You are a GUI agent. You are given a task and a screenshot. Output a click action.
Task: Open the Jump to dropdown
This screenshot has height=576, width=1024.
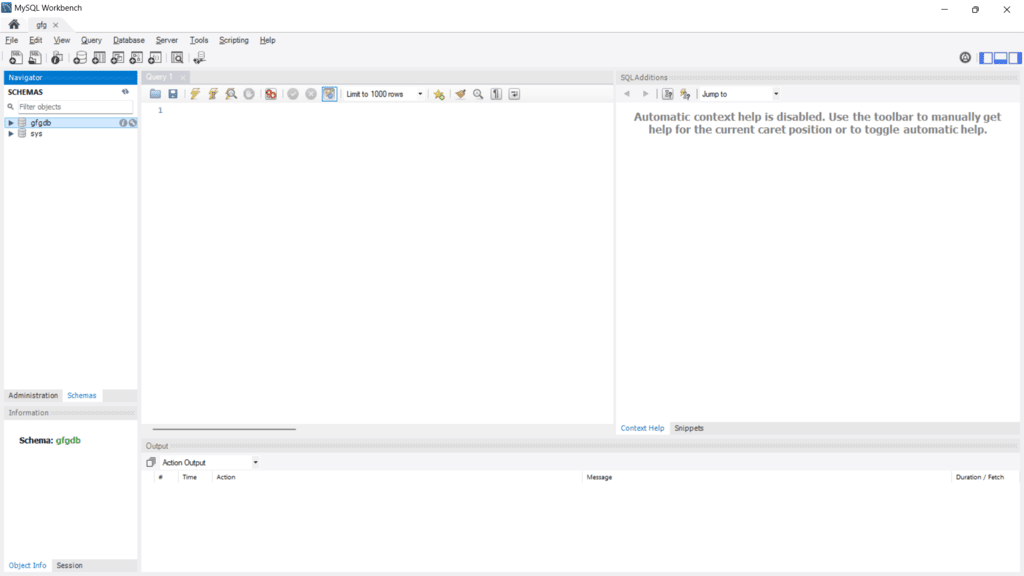739,94
